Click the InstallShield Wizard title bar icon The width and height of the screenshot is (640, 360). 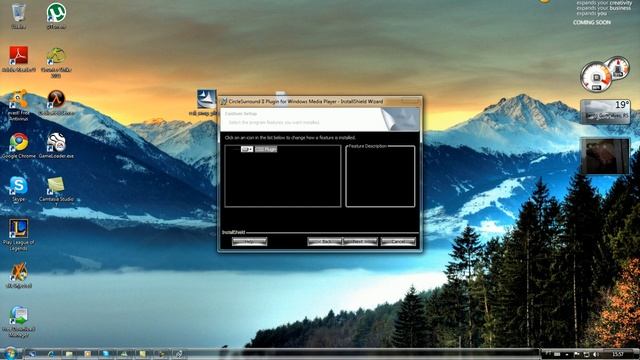(x=224, y=101)
